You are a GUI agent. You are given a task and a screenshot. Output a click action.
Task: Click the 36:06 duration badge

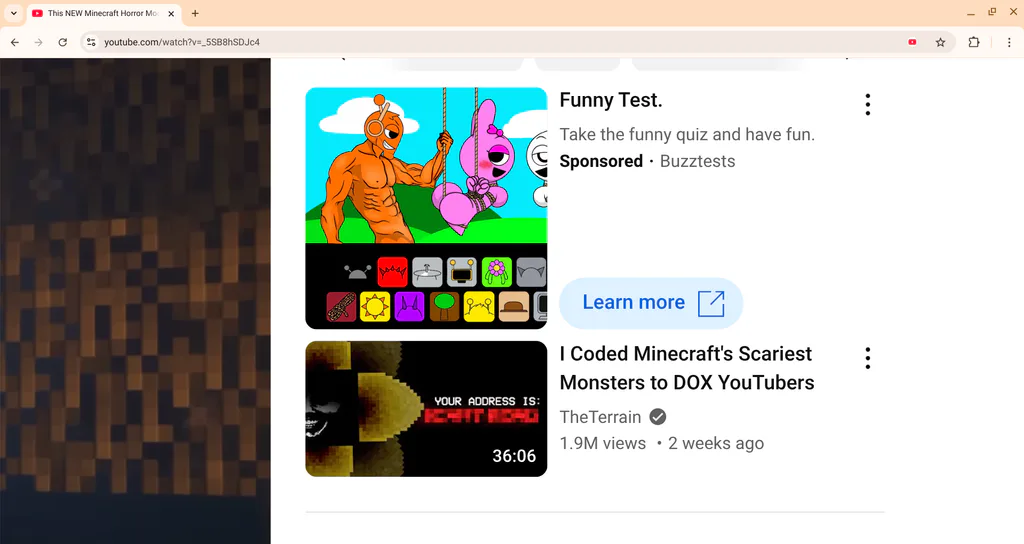coord(514,456)
